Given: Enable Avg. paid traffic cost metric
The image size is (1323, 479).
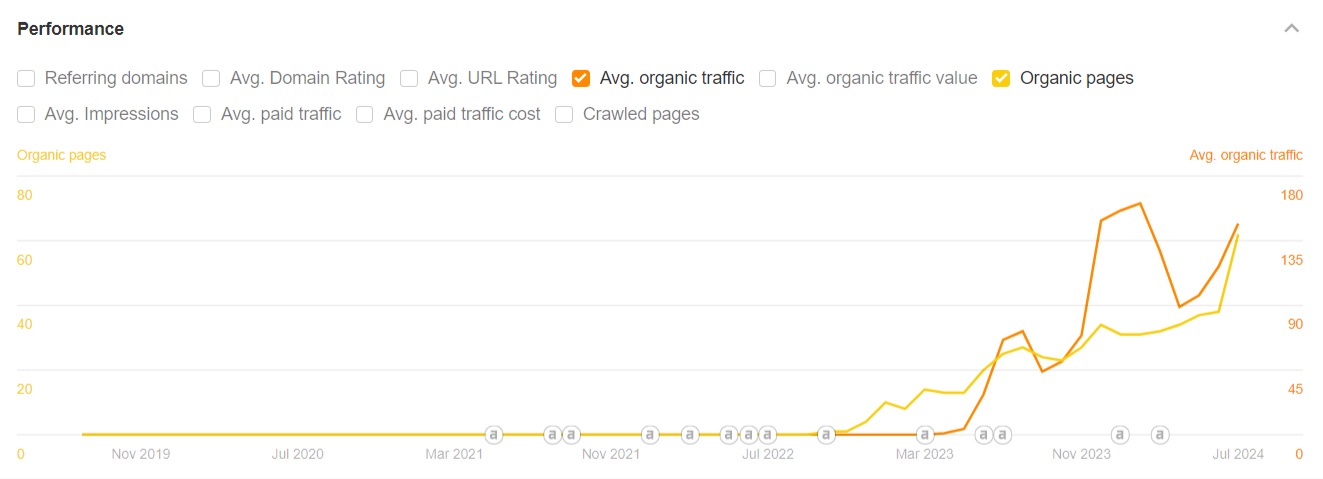Looking at the screenshot, I should [x=365, y=114].
